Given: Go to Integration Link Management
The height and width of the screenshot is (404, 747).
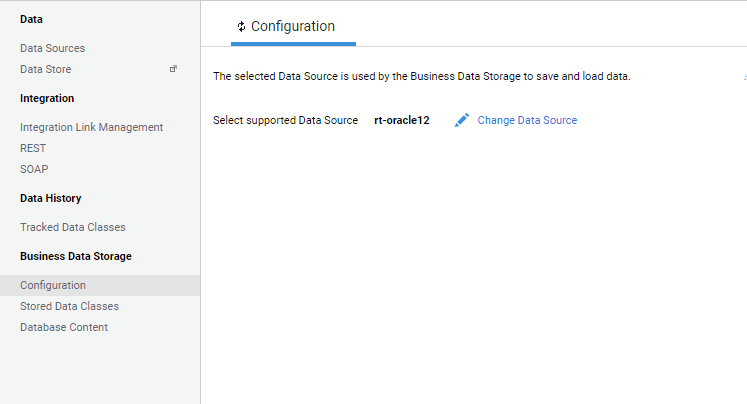Looking at the screenshot, I should (91, 127).
